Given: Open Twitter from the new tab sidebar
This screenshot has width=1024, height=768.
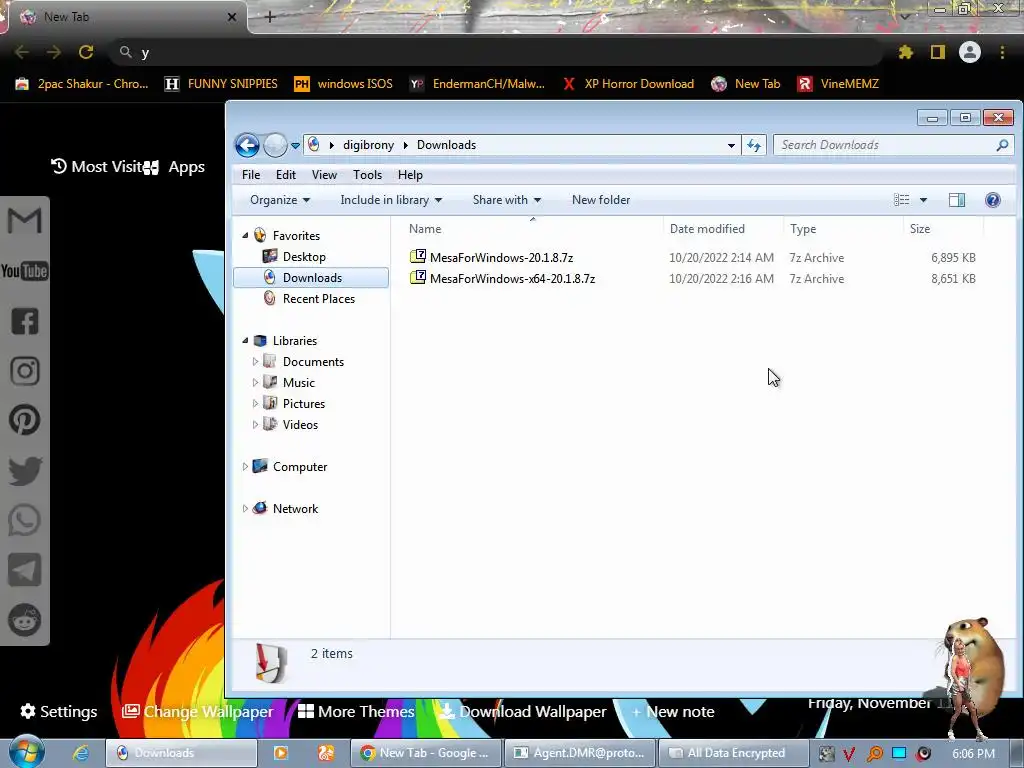Looking at the screenshot, I should click(25, 470).
